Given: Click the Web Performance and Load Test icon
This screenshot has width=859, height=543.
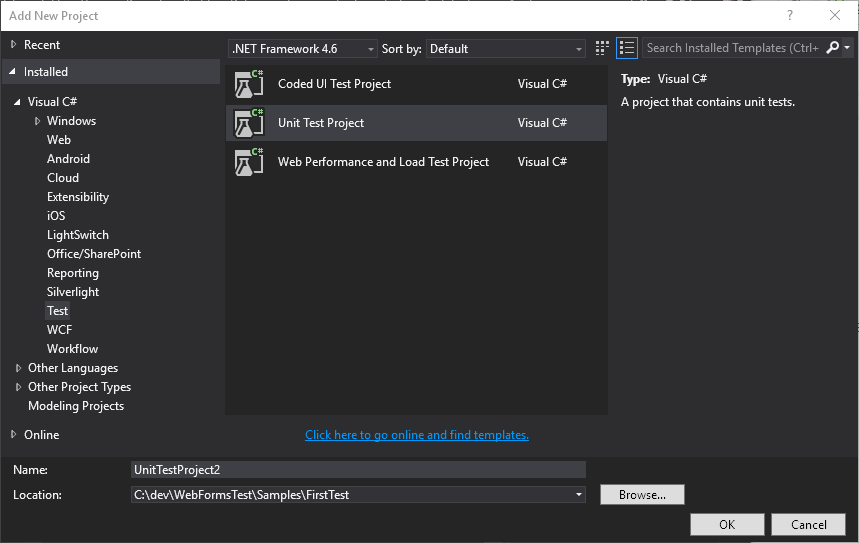Looking at the screenshot, I should point(249,162).
